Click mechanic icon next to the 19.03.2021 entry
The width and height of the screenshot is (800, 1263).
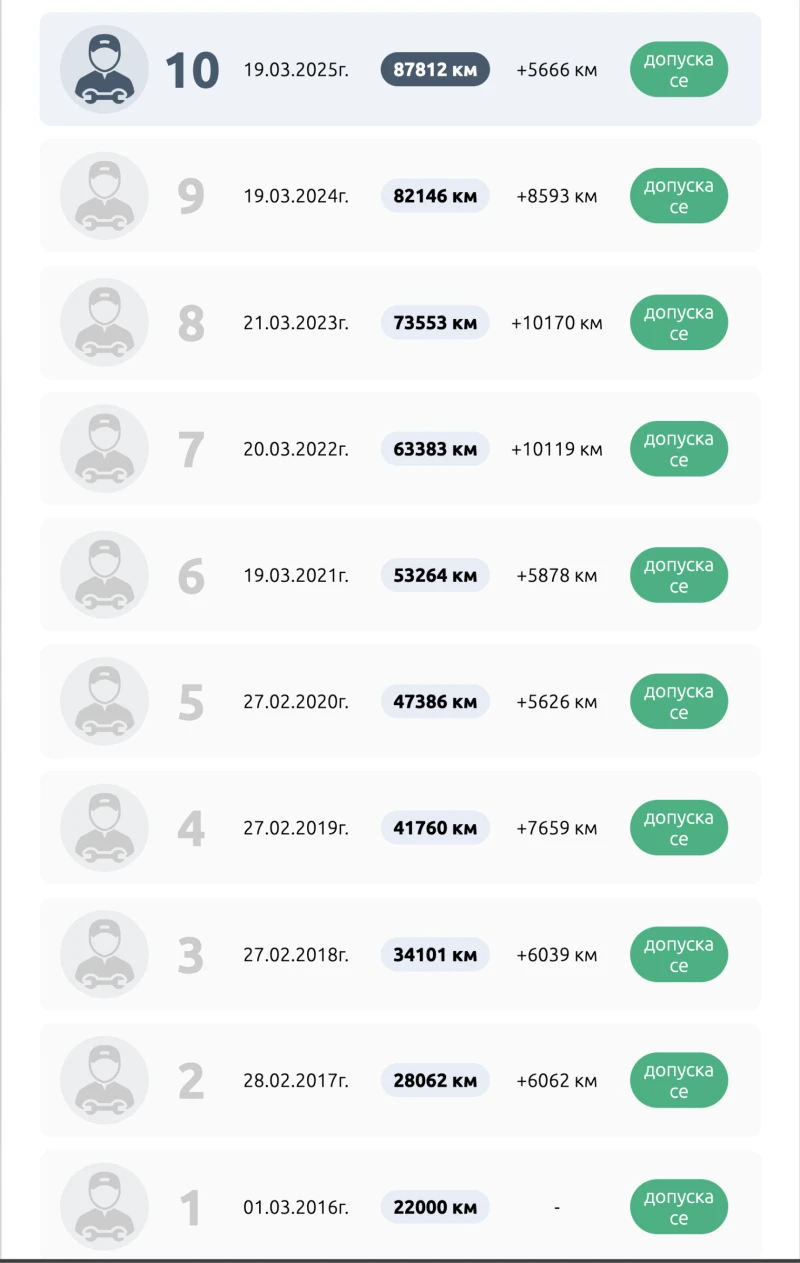point(104,575)
